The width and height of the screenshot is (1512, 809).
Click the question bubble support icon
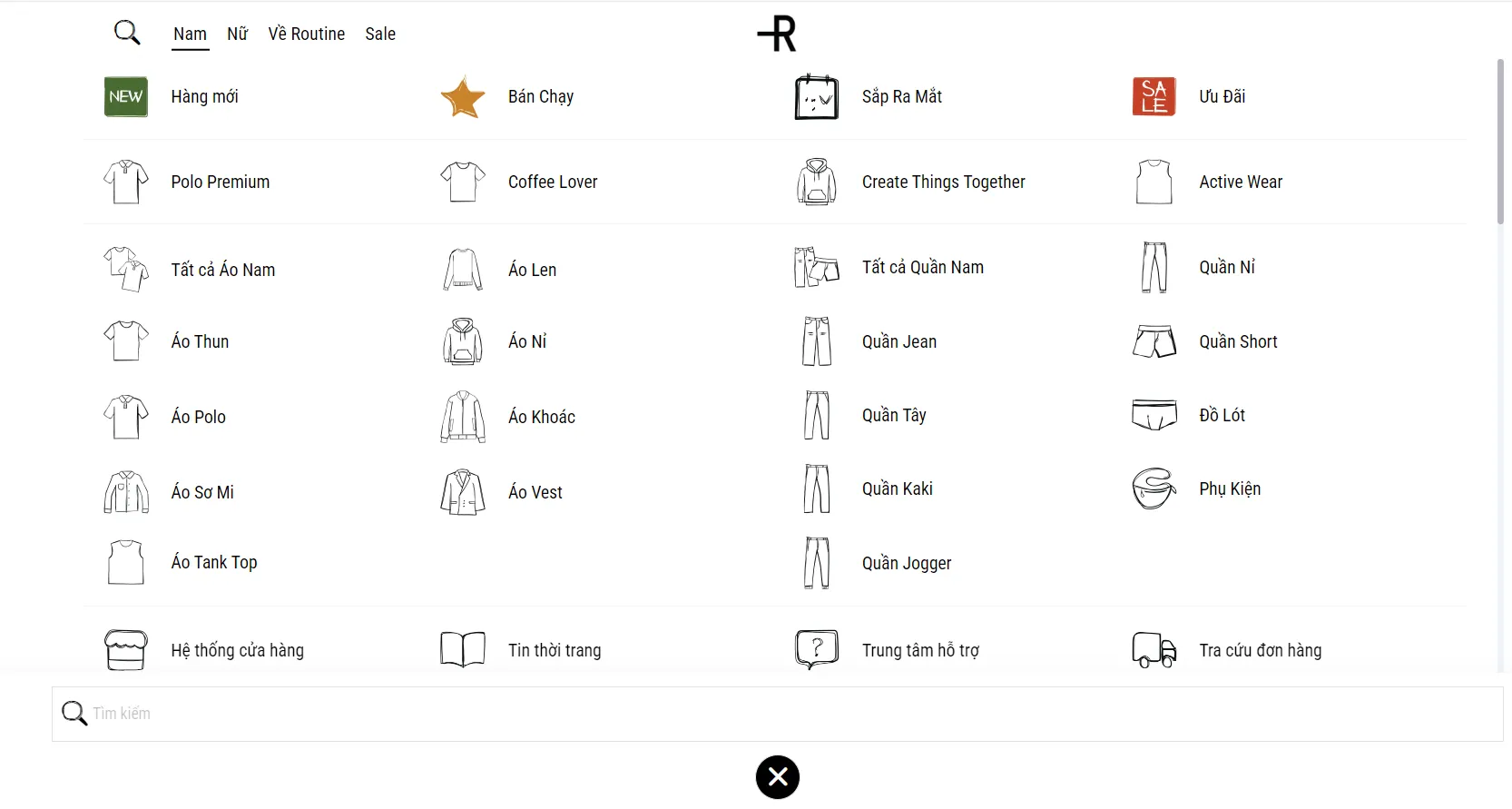[x=816, y=650]
